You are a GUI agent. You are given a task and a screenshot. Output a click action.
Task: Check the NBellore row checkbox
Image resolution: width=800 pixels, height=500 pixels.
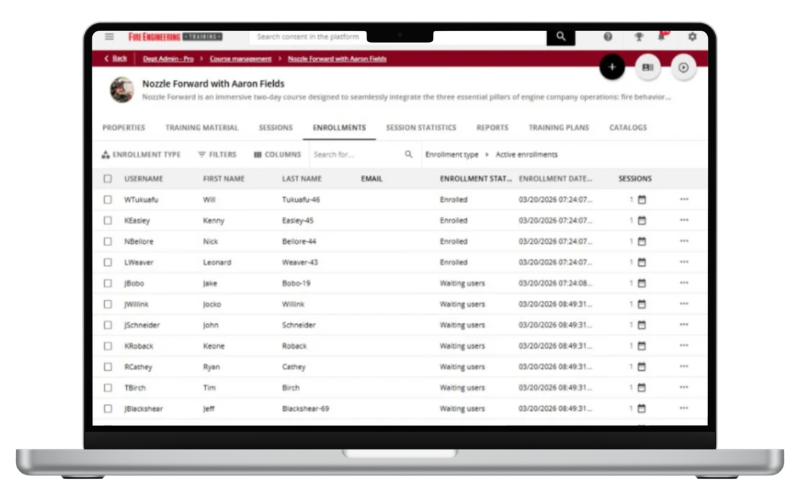(x=108, y=241)
